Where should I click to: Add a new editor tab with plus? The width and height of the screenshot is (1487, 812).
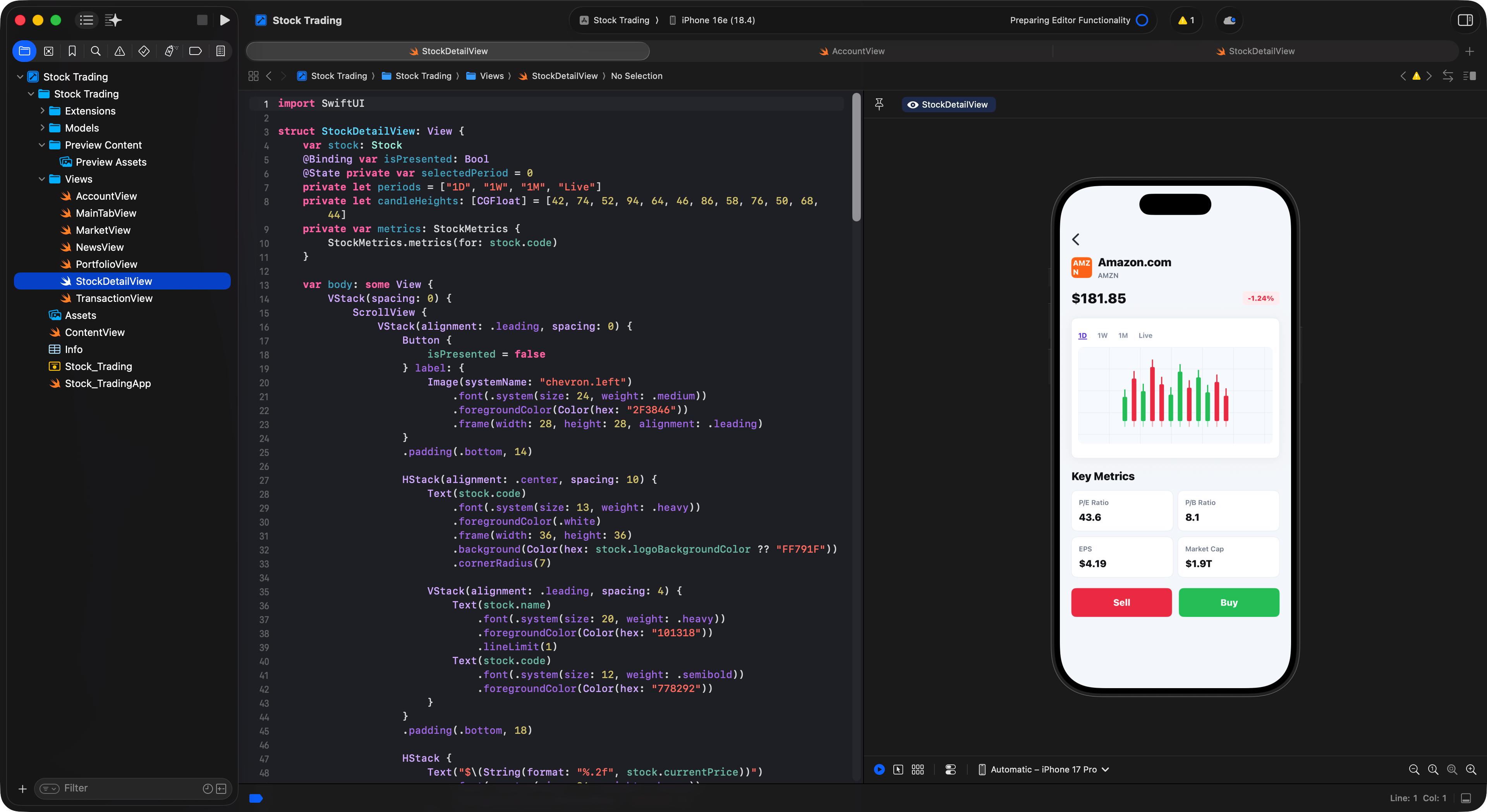tap(1470, 51)
